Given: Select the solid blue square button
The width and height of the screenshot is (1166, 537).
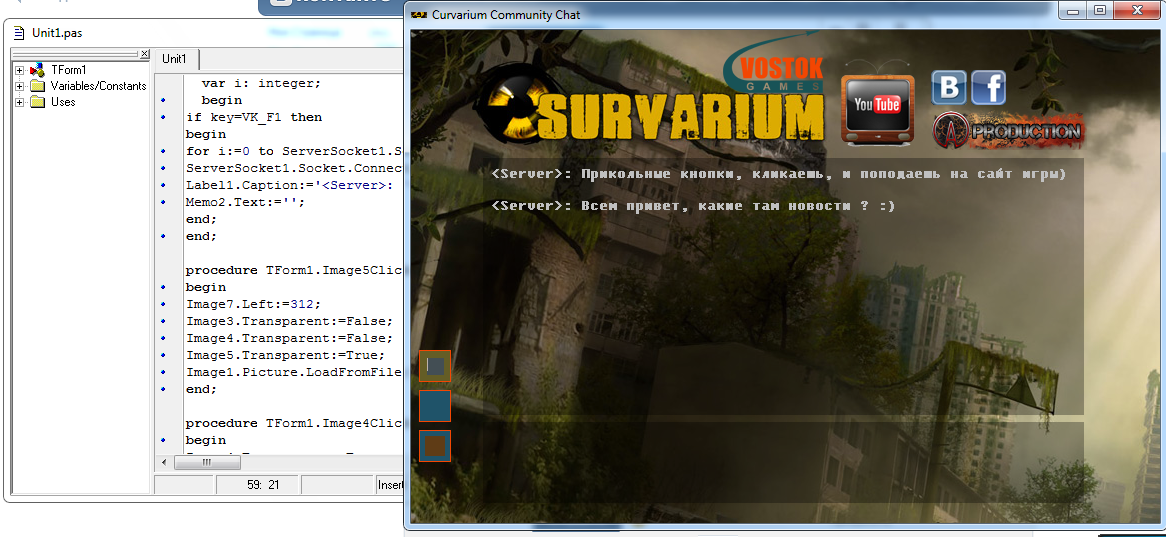Looking at the screenshot, I should (x=435, y=406).
